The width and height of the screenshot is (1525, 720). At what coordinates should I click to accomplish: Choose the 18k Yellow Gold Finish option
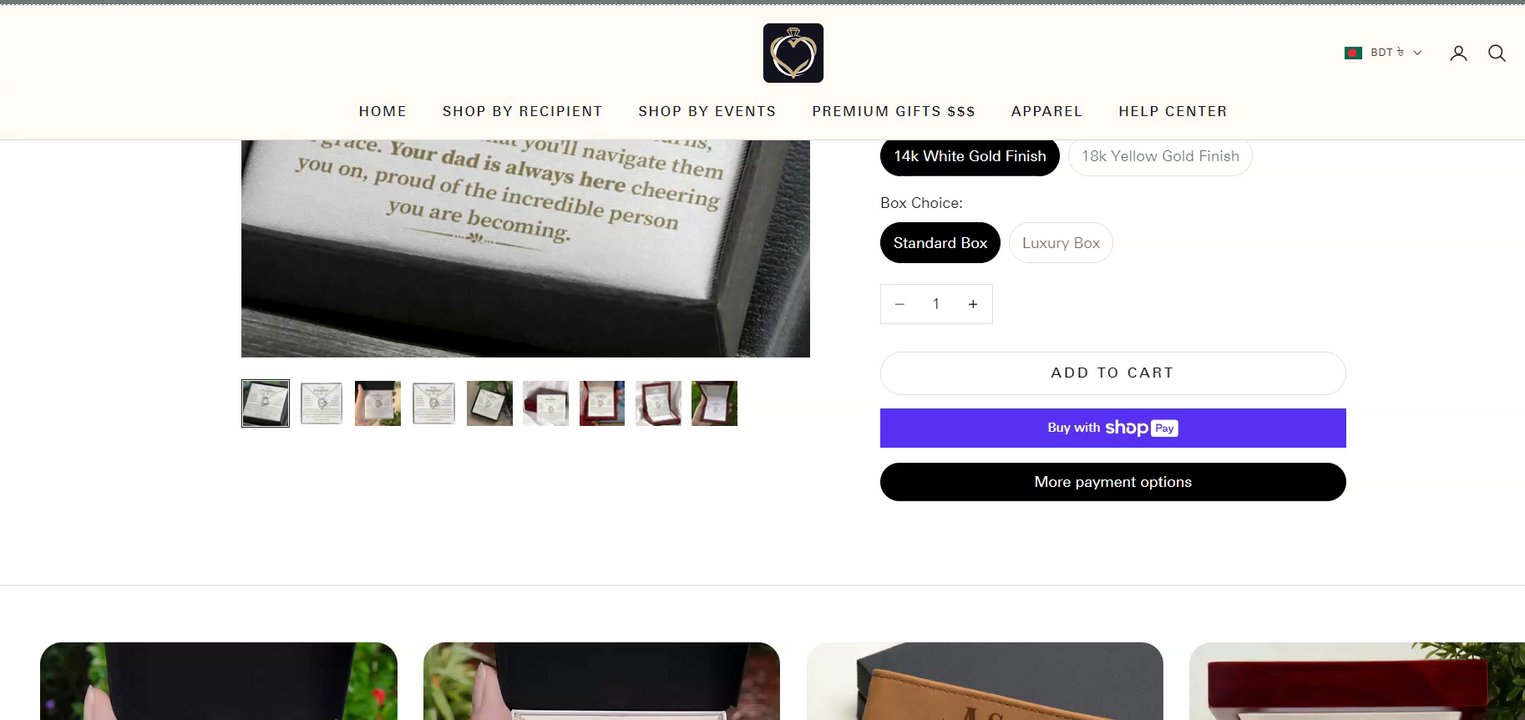pyautogui.click(x=1160, y=156)
